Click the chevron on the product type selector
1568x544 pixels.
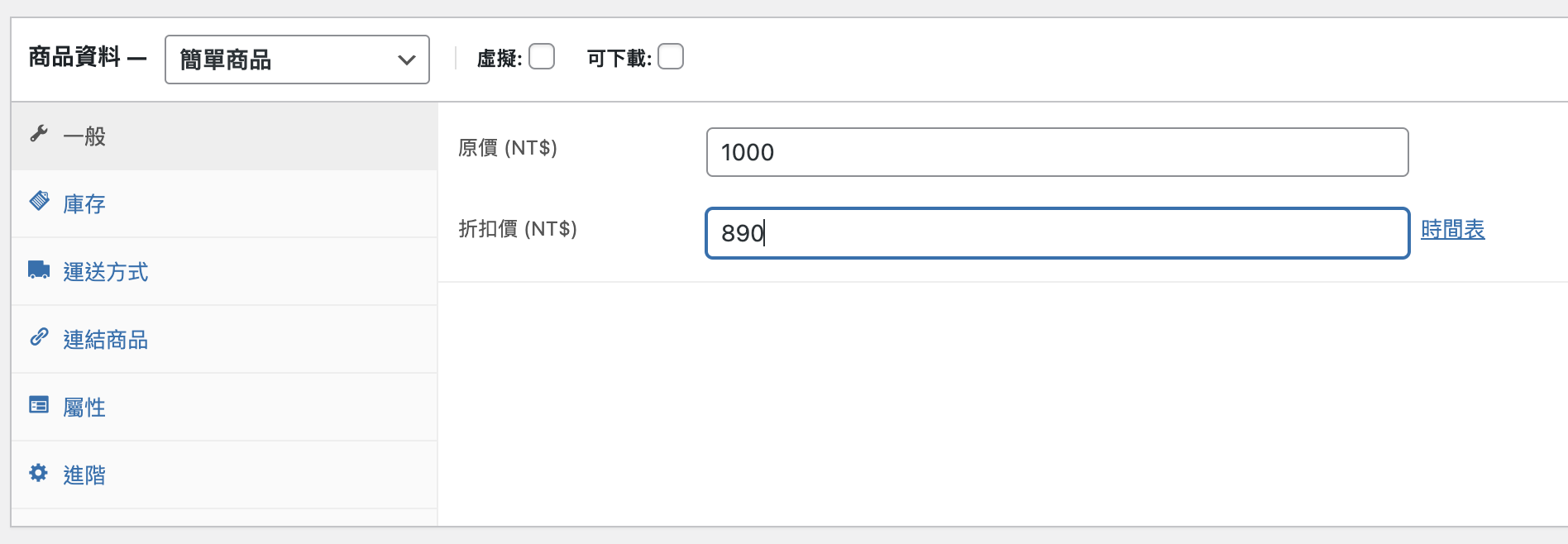pyautogui.click(x=405, y=59)
